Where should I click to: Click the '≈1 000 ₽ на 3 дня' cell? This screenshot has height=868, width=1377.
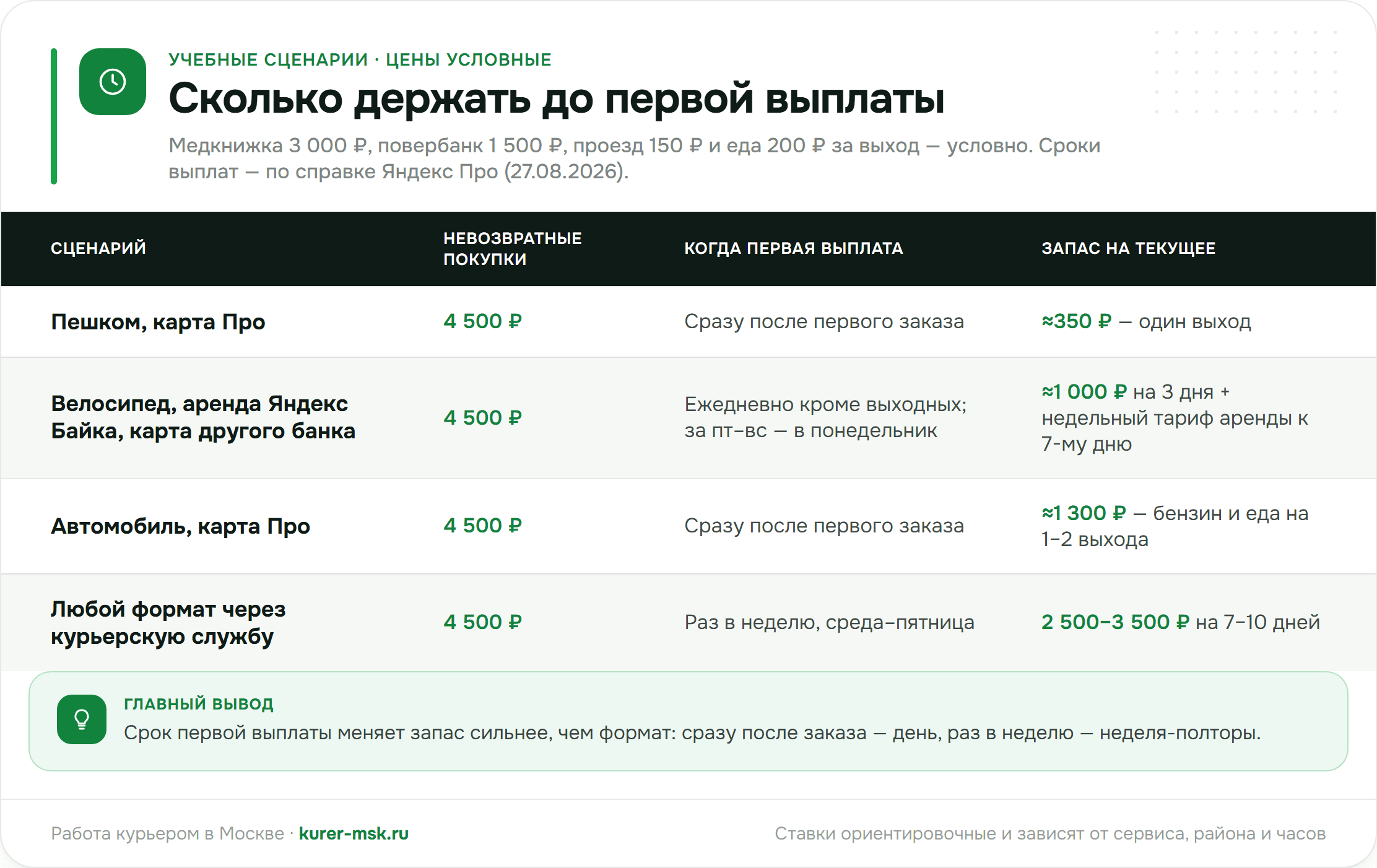click(1175, 418)
